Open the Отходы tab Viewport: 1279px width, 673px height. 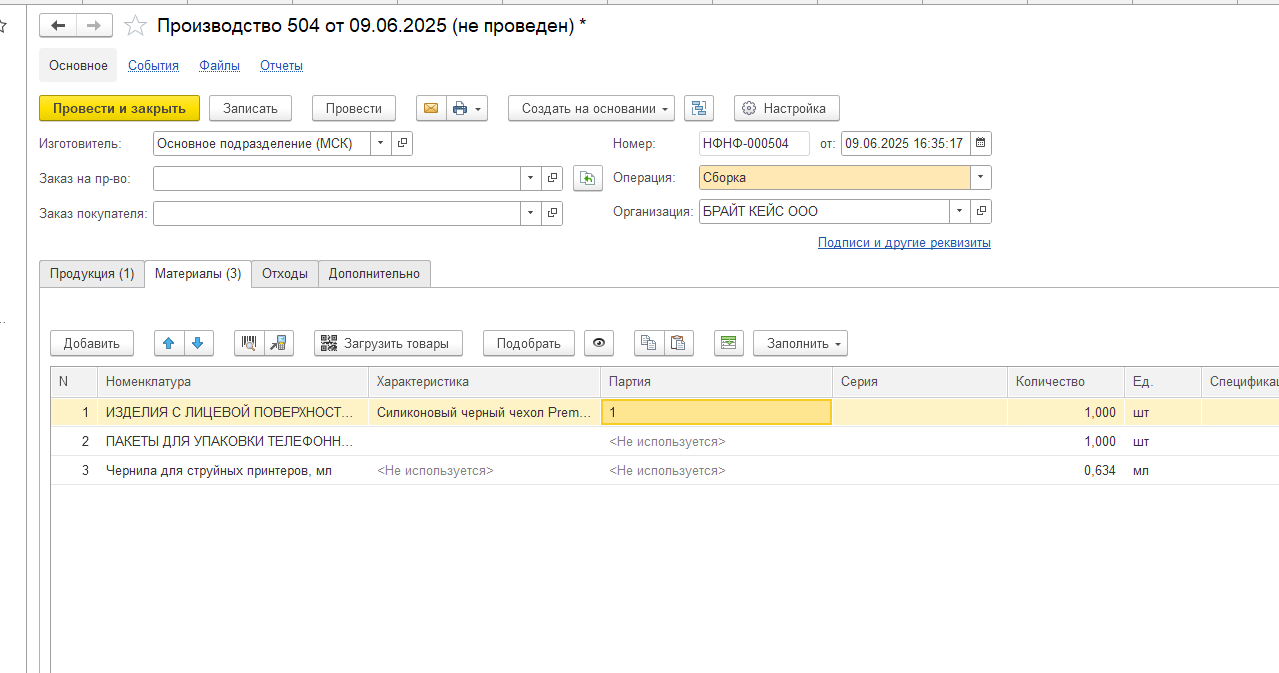[284, 274]
